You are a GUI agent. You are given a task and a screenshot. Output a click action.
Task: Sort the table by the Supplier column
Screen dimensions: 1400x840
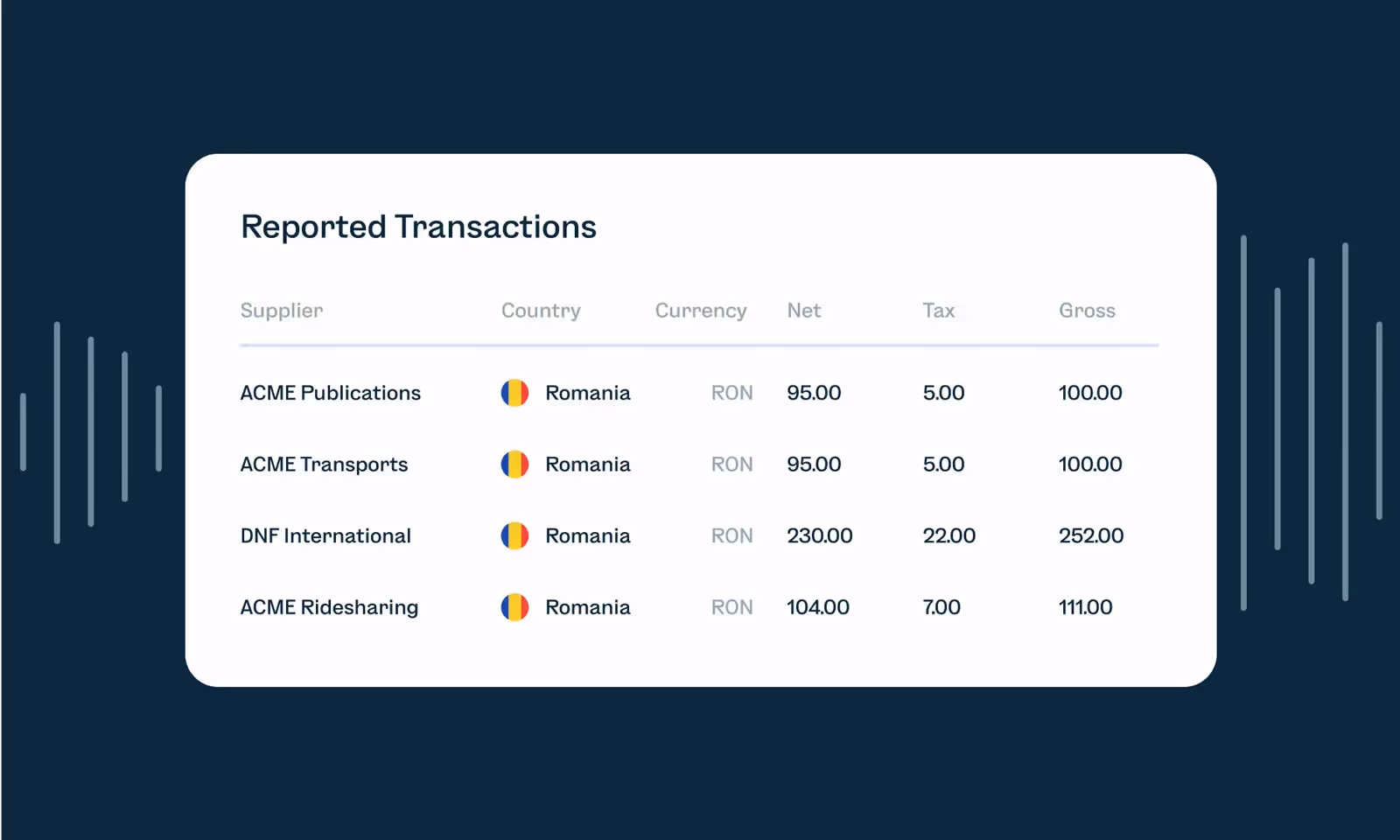tap(281, 311)
